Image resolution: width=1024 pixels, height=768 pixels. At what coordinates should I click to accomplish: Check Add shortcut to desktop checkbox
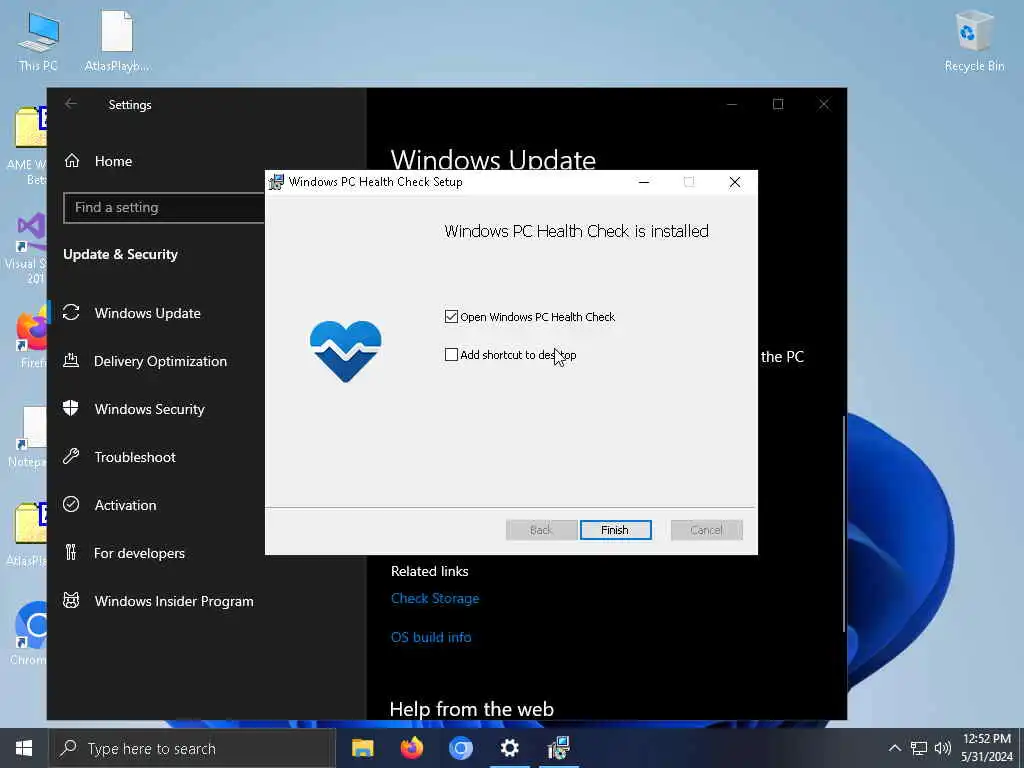pos(451,355)
